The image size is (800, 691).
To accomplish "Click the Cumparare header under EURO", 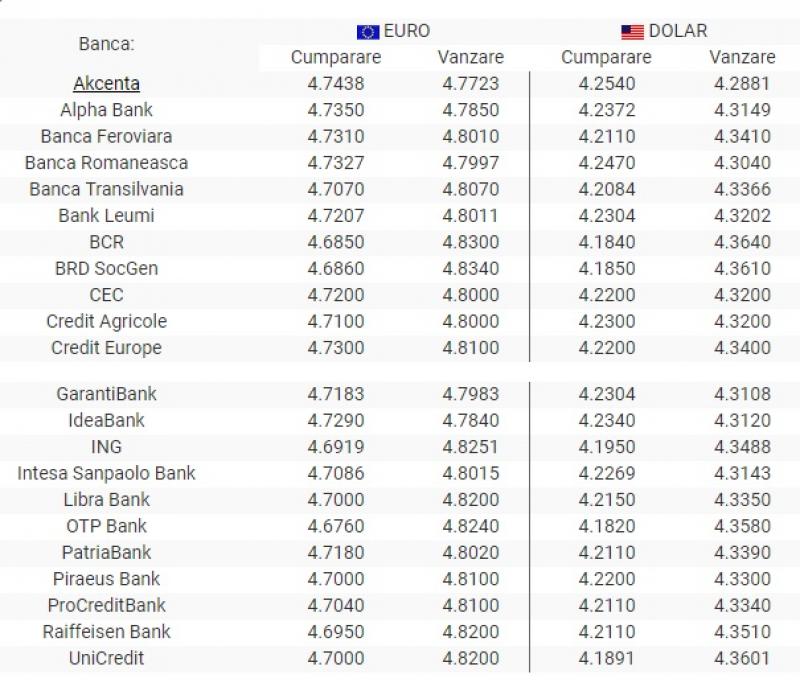I will click(x=336, y=57).
